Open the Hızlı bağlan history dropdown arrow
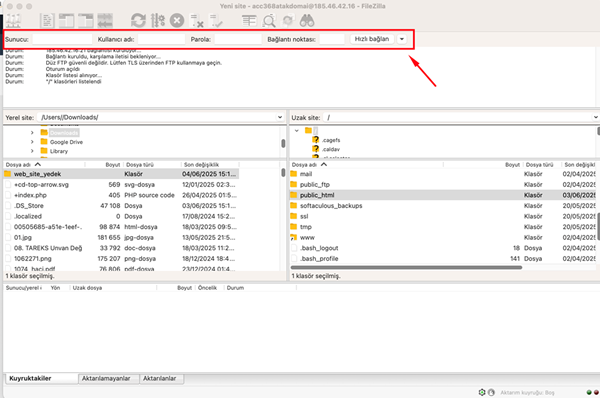Image resolution: width=600 pixels, height=398 pixels. tap(402, 39)
